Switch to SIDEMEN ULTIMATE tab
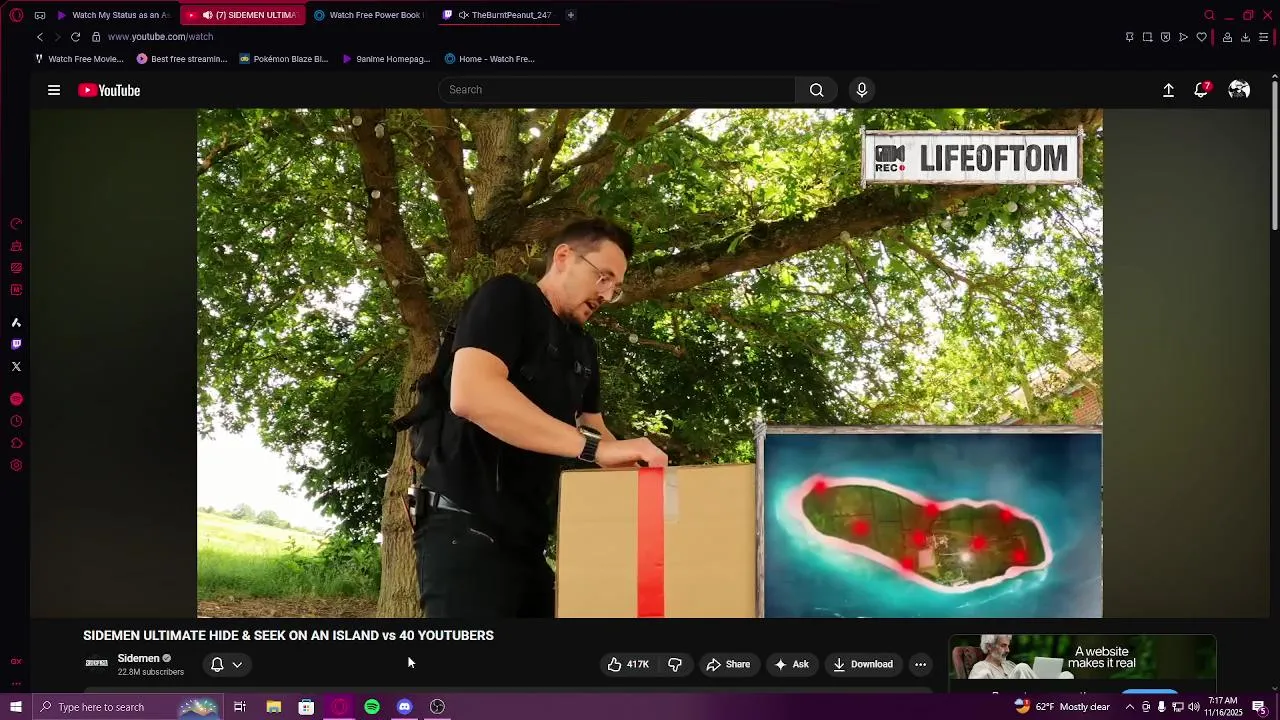The width and height of the screenshot is (1280, 720). (x=243, y=15)
